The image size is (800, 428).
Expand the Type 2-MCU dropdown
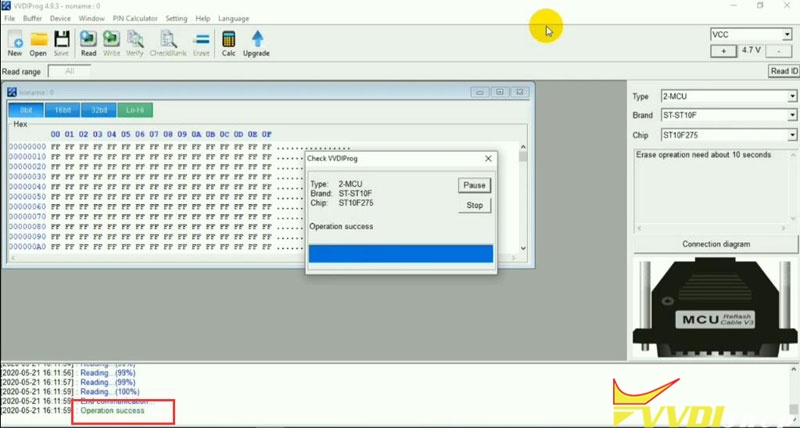point(792,96)
